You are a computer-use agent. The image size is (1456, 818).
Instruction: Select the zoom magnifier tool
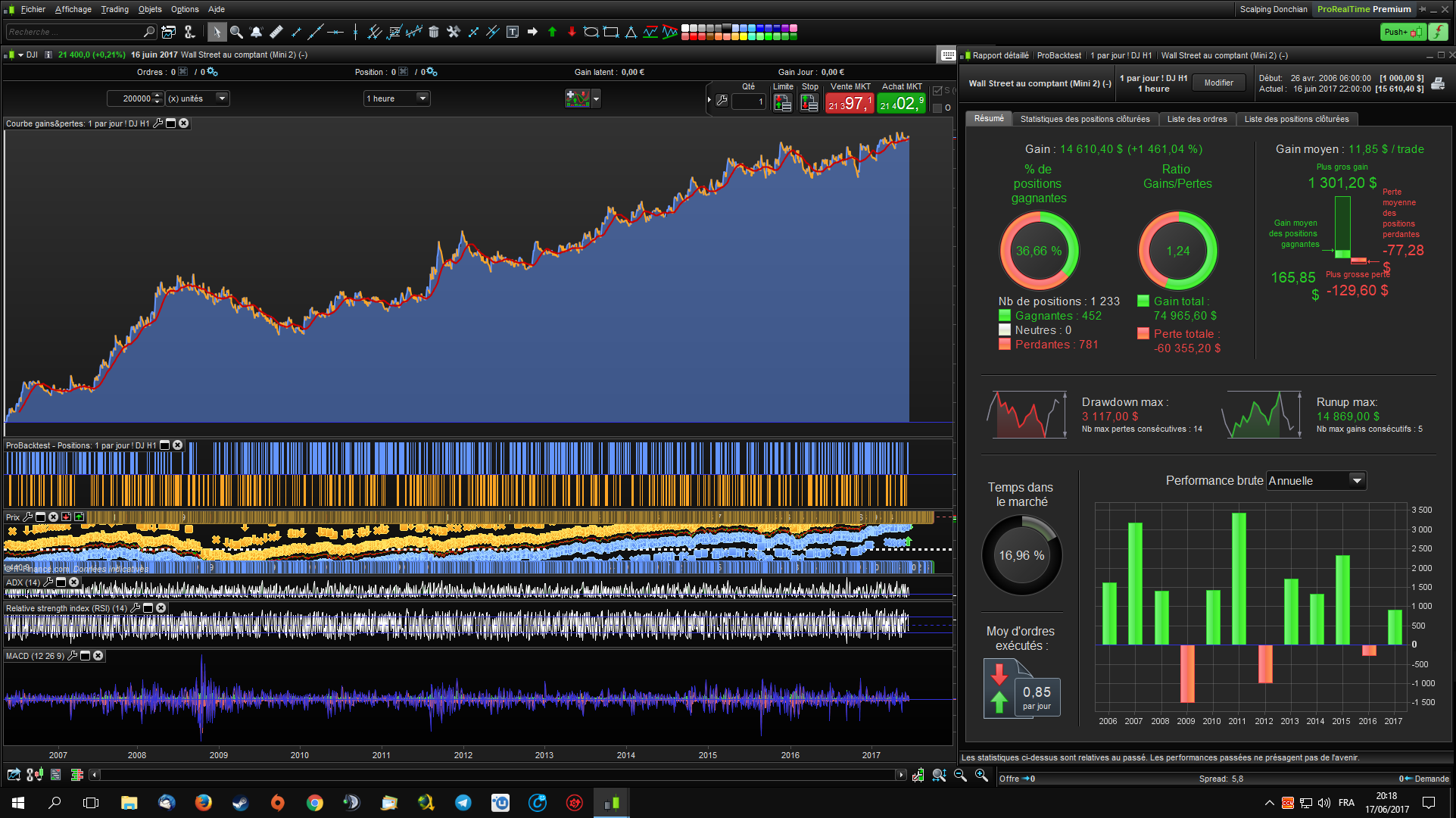tap(236, 32)
